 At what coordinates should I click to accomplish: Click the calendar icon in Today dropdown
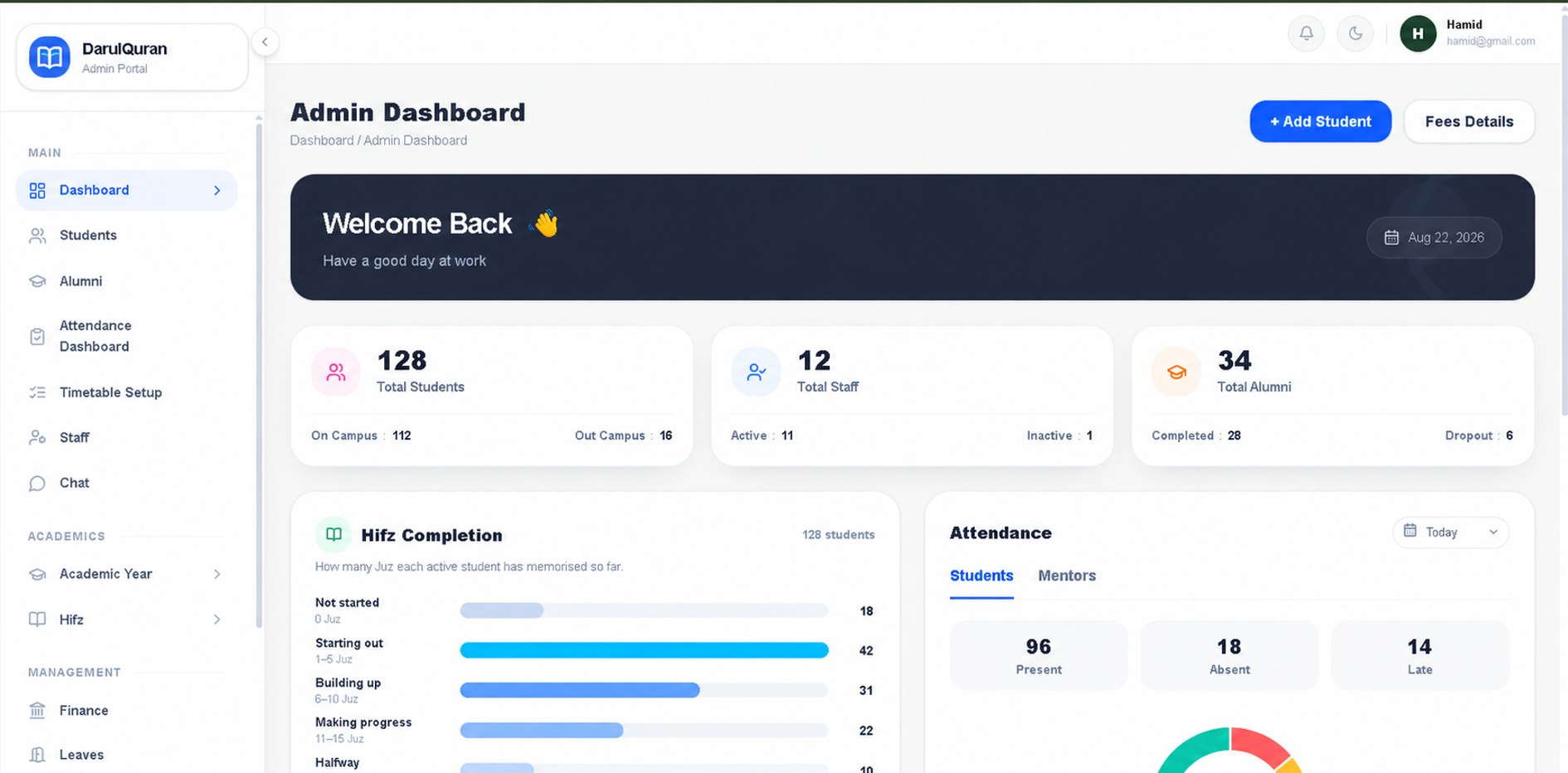coord(1410,531)
